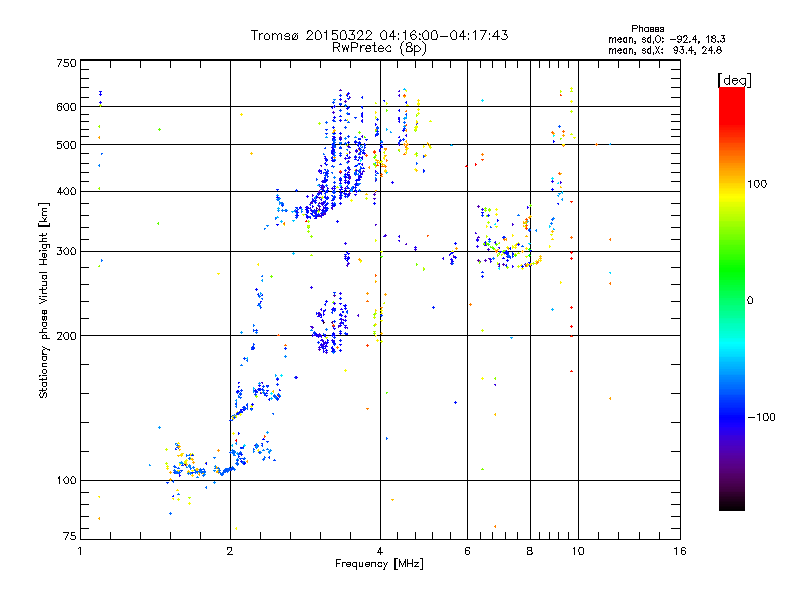
Task: Click the x-axis tick label '1'
Action: [x=80, y=551]
